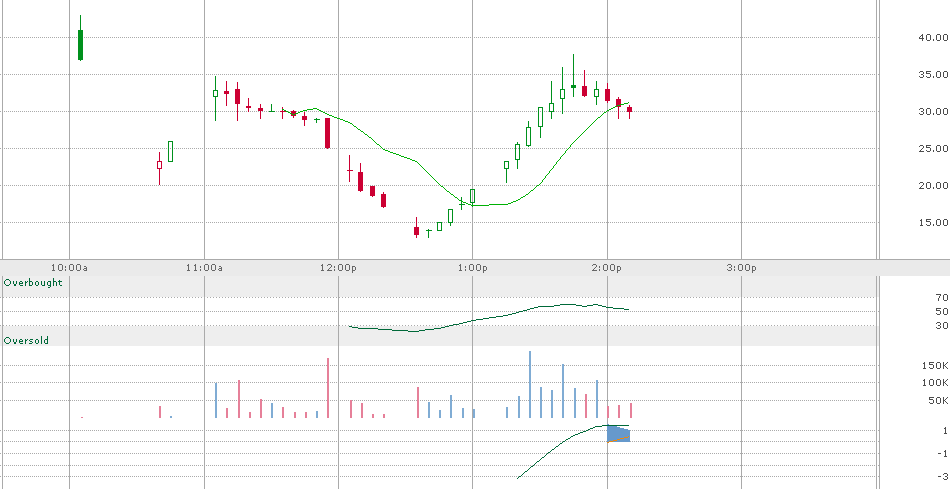Click the blue shaded MACD histogram area

pyautogui.click(x=619, y=434)
